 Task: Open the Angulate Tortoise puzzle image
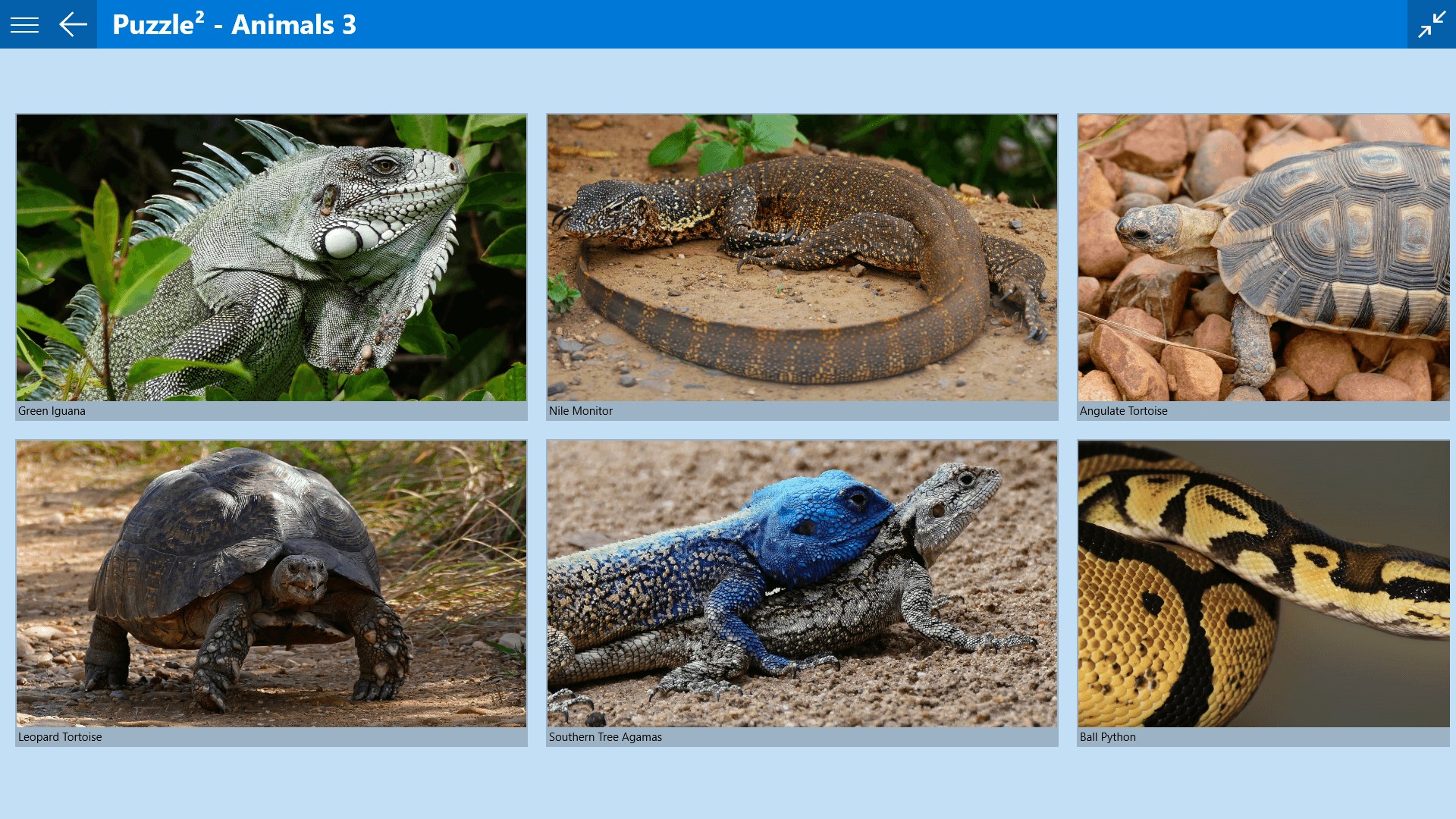(1264, 258)
